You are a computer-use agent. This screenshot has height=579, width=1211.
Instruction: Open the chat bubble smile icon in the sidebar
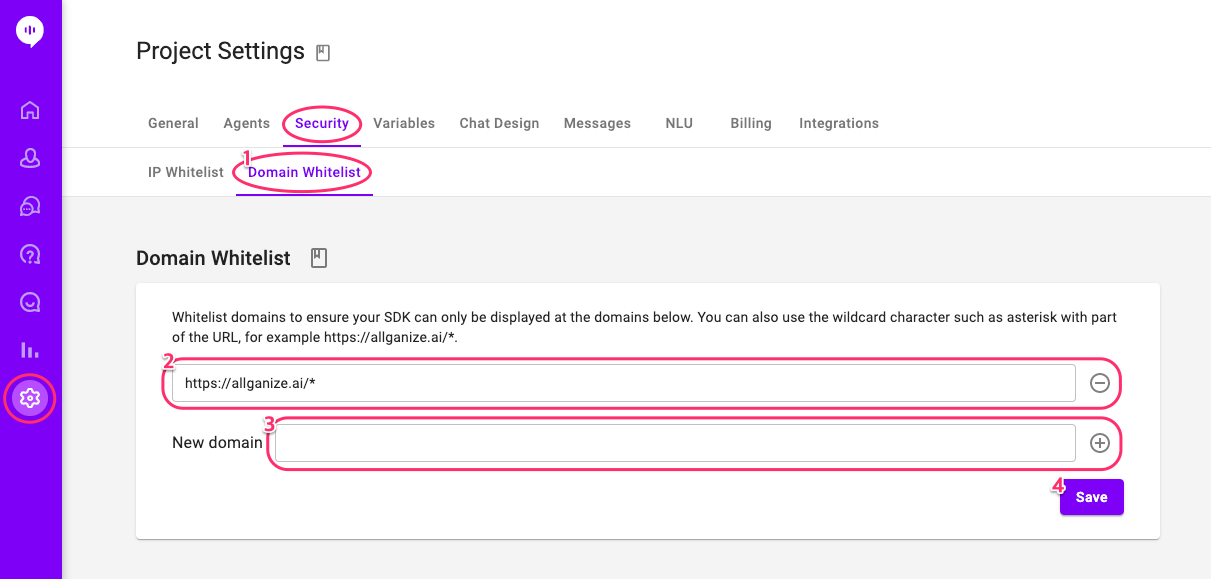pos(30,302)
